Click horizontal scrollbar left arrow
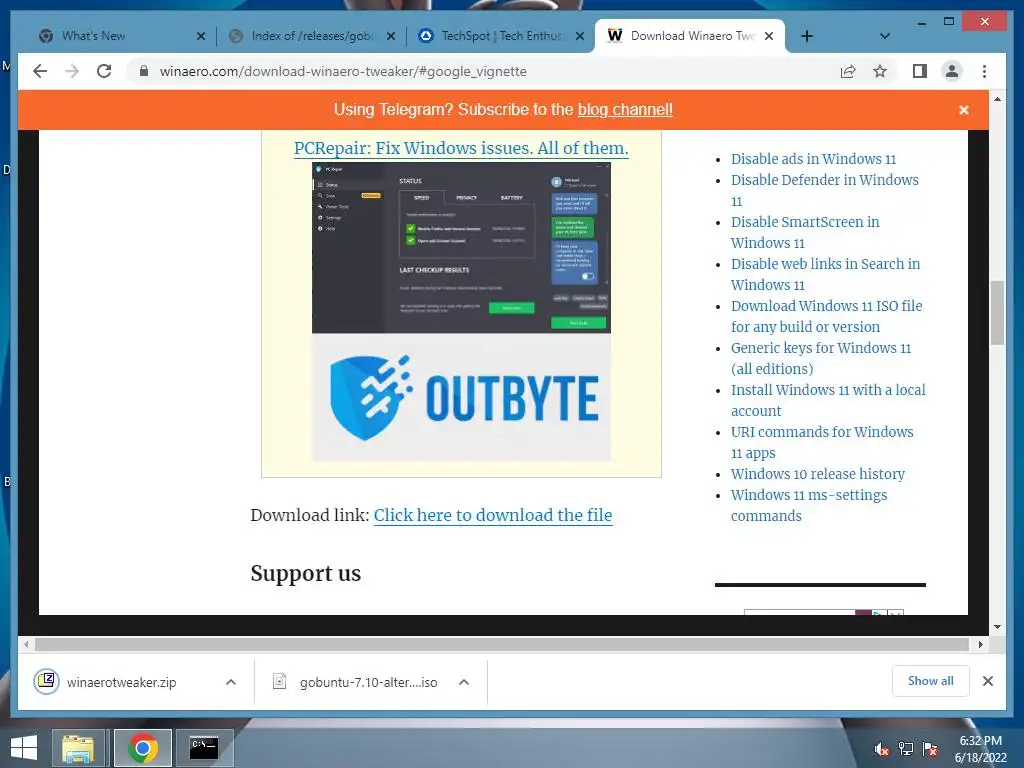Image resolution: width=1024 pixels, height=768 pixels. tap(26, 645)
